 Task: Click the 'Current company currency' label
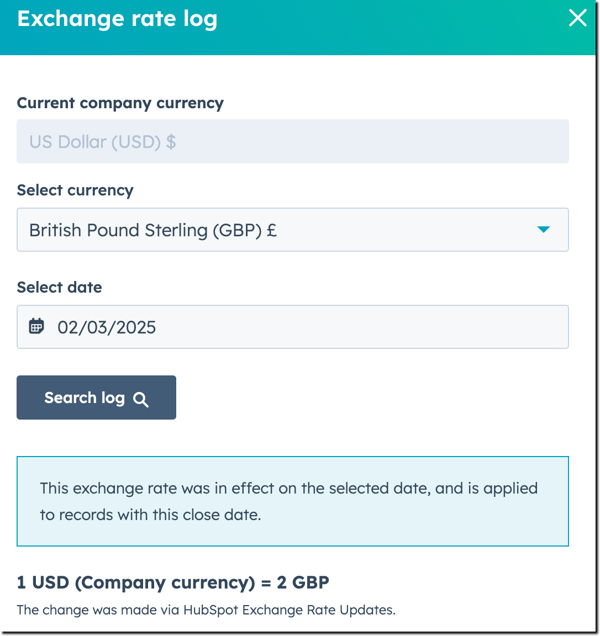120,103
